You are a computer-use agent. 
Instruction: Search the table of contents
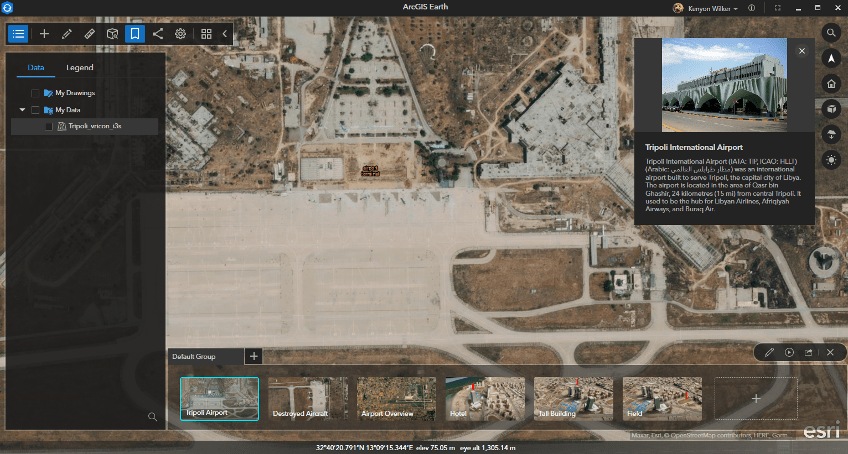coord(153,417)
